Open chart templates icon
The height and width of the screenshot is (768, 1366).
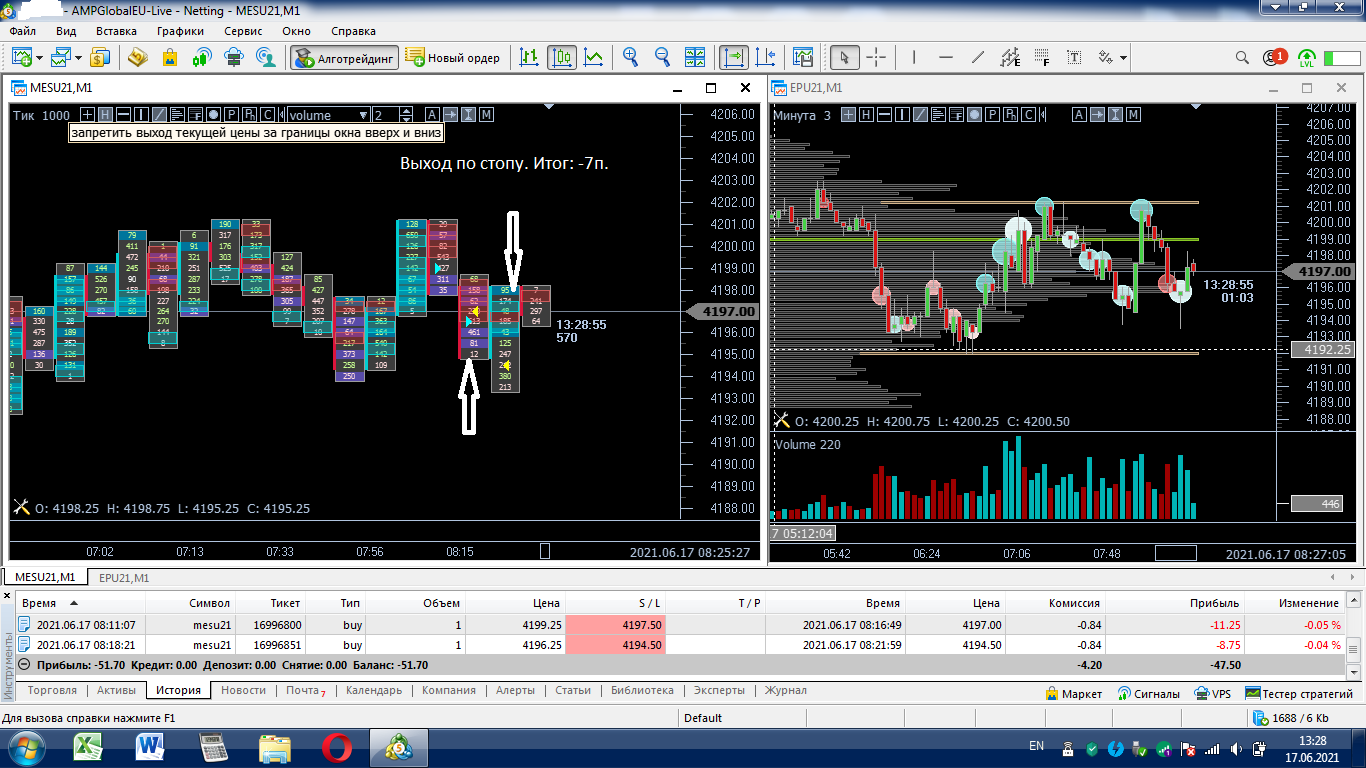(x=802, y=57)
